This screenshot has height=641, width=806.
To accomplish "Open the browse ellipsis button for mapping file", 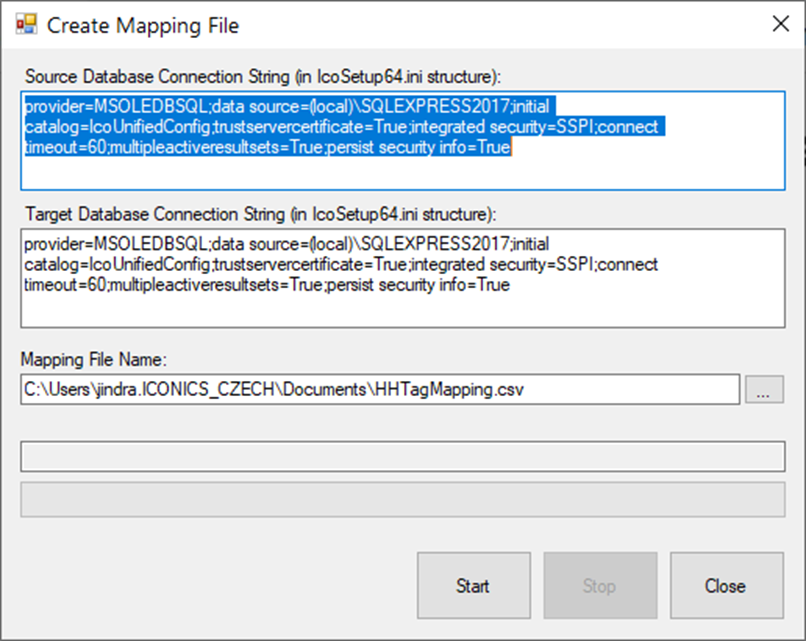I will click(x=764, y=390).
